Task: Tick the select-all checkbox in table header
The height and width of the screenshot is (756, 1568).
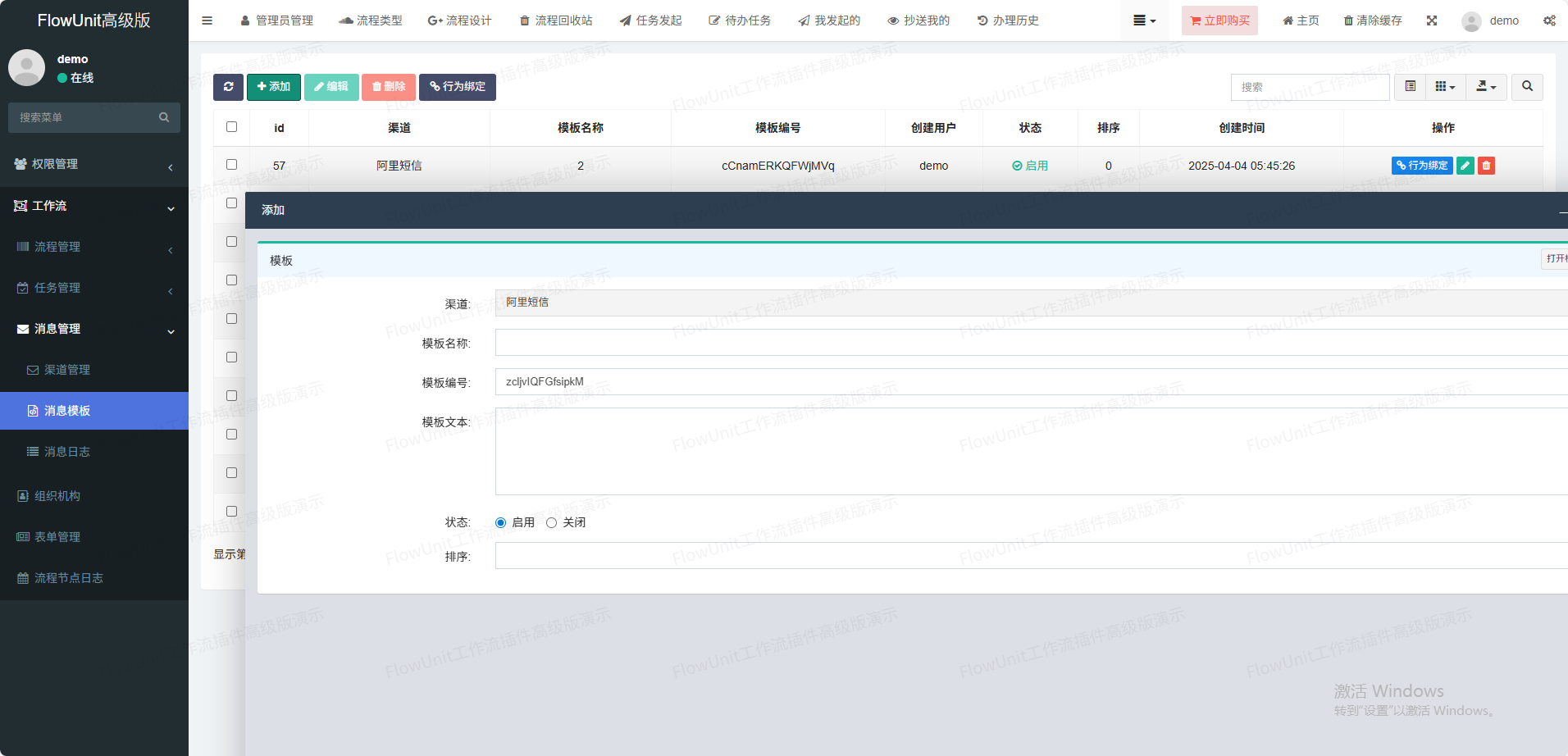Action: point(232,127)
